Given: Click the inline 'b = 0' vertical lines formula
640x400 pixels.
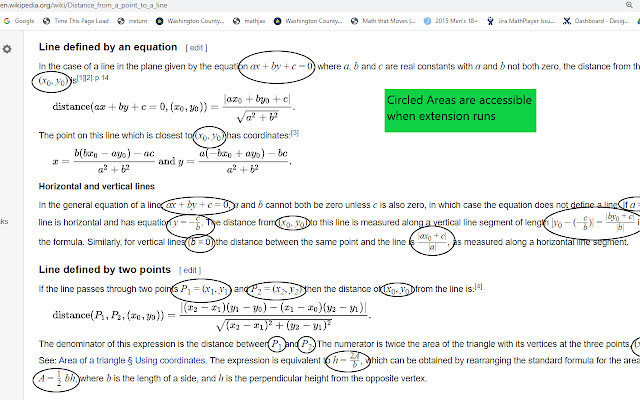Looking at the screenshot, I should [200, 242].
